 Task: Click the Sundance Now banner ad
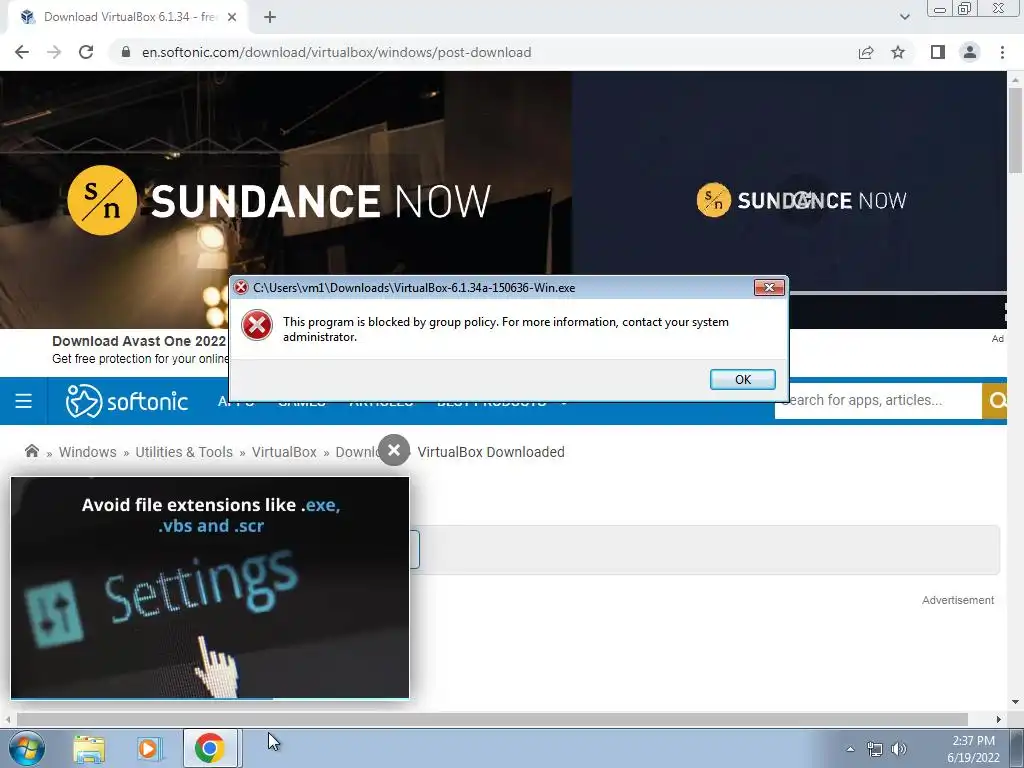coord(503,200)
